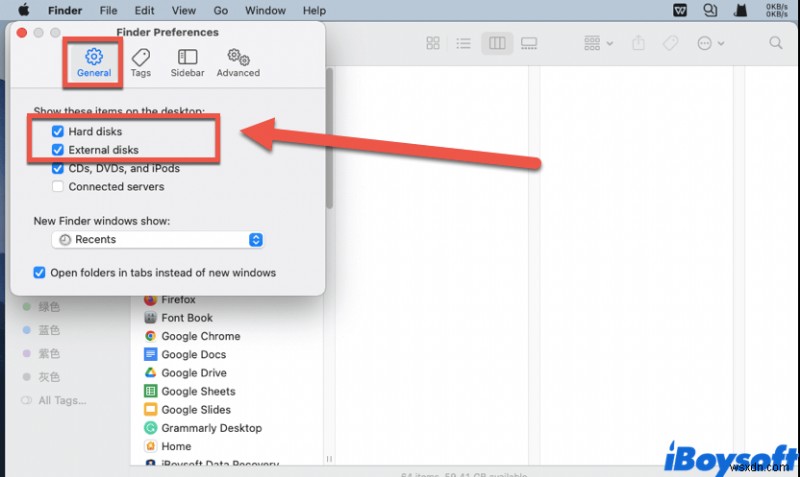The width and height of the screenshot is (800, 477).
Task: Open the Advanced preferences tab
Action: (x=238, y=63)
